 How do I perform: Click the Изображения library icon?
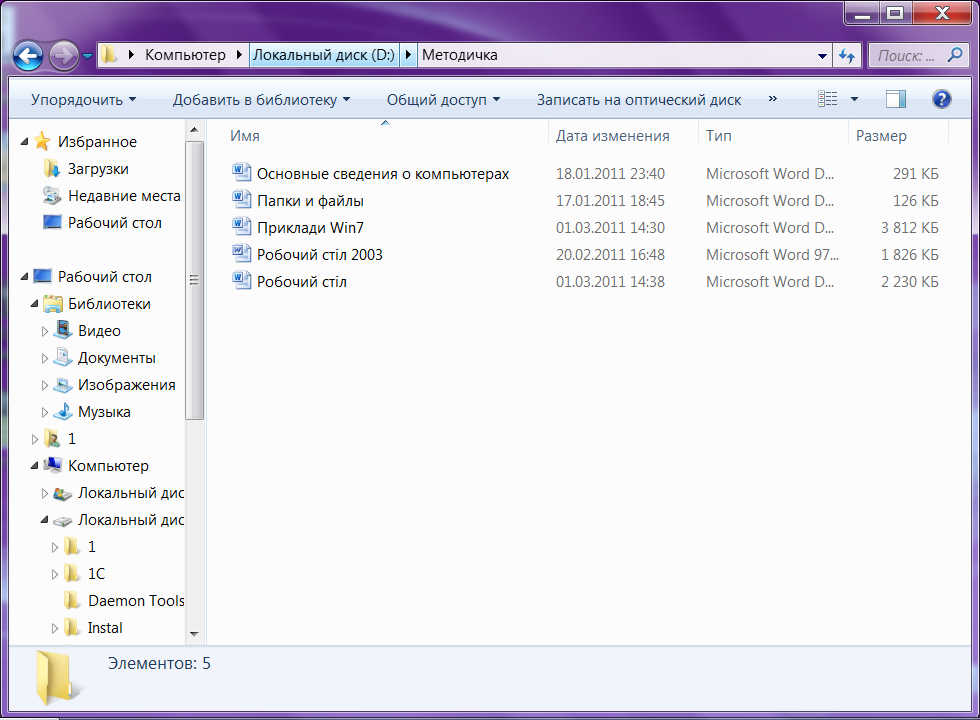62,384
